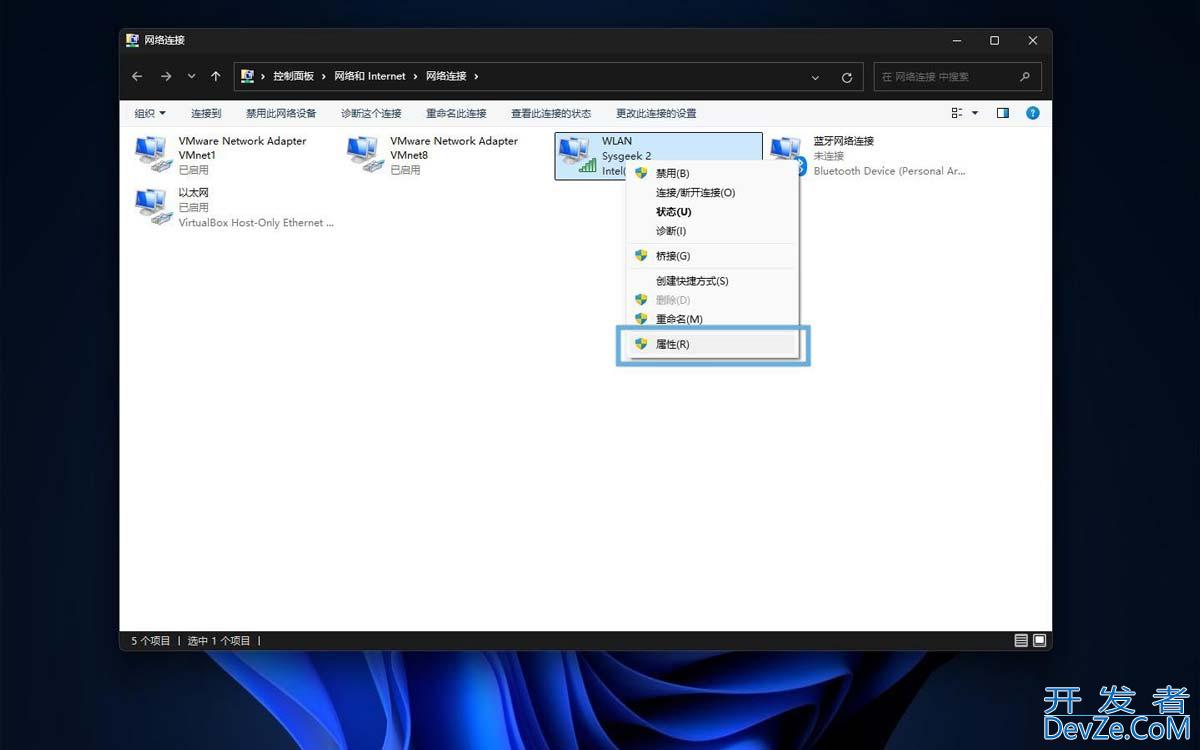This screenshot has width=1200, height=750.
Task: Choose 属性(R) from context menu
Action: tap(710, 344)
